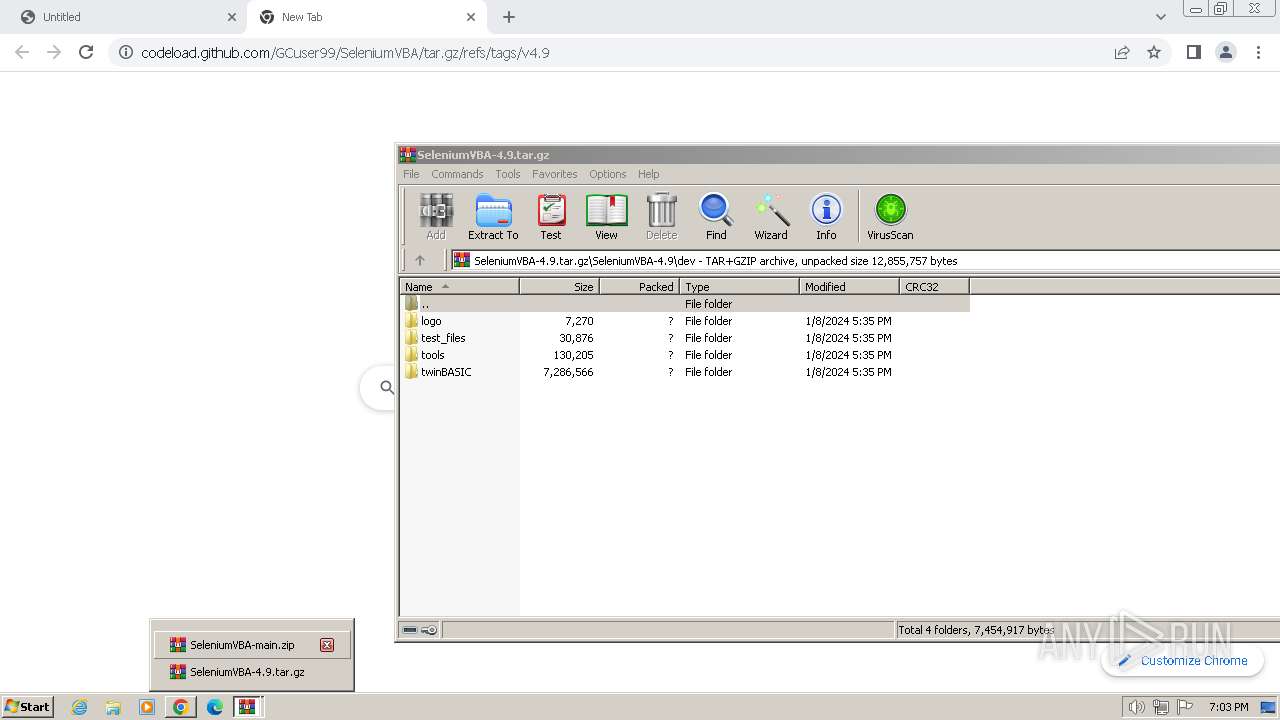
Task: Close the SeleniumVBA-main.zip preview
Action: point(327,645)
